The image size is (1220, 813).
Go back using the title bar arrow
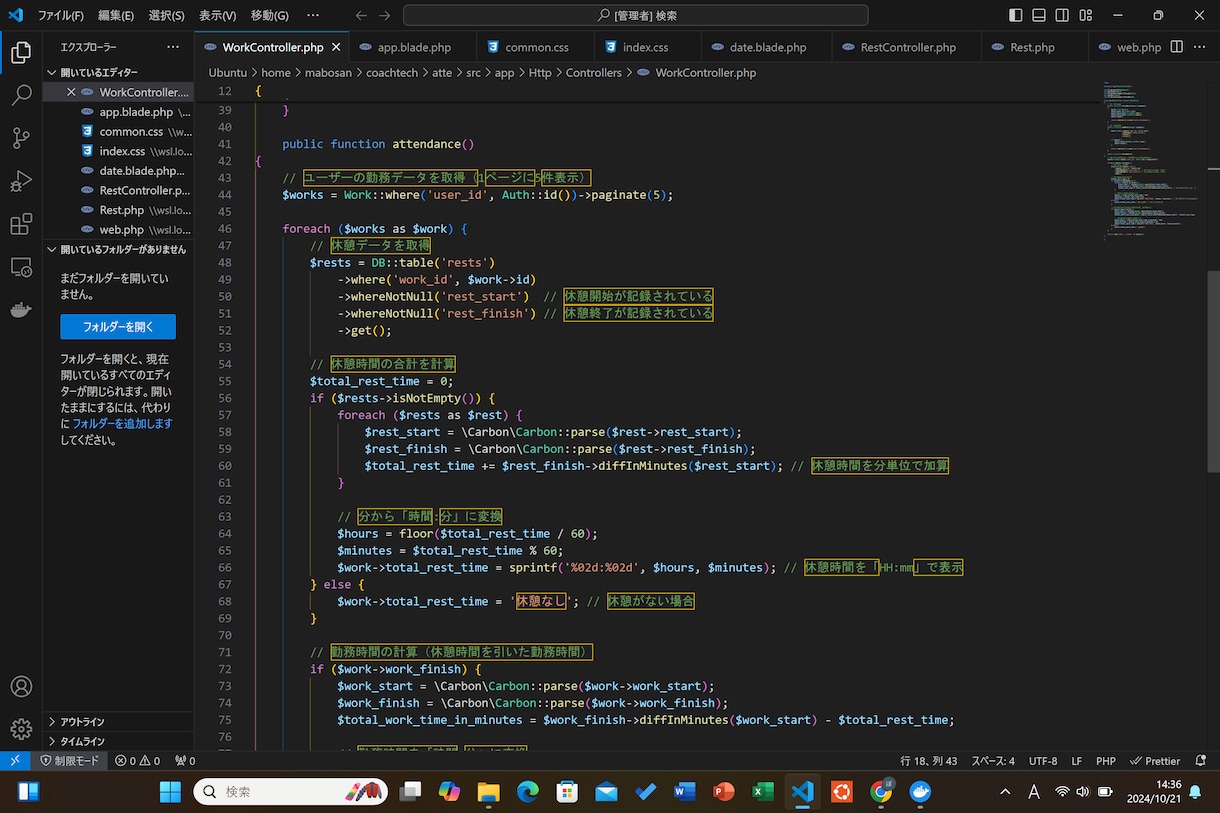361,15
